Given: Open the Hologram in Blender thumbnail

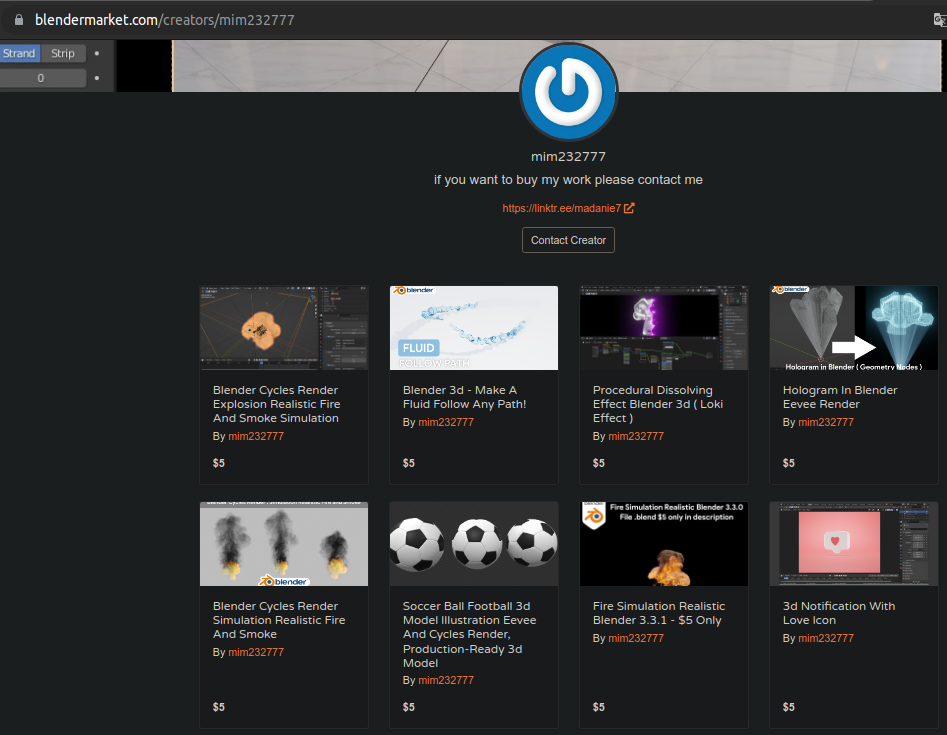Looking at the screenshot, I should pos(854,328).
